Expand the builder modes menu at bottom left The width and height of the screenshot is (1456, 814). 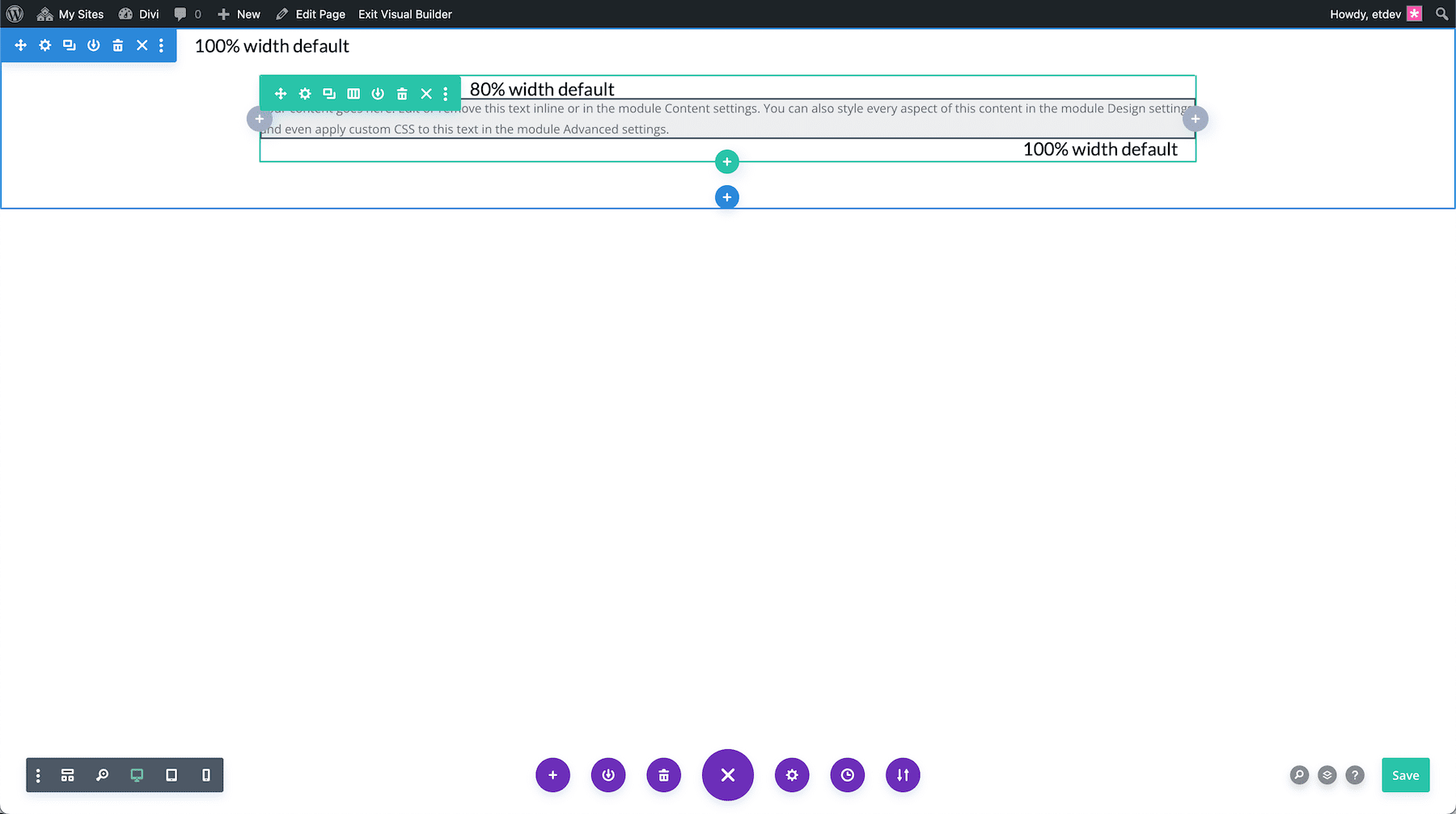coord(37,774)
